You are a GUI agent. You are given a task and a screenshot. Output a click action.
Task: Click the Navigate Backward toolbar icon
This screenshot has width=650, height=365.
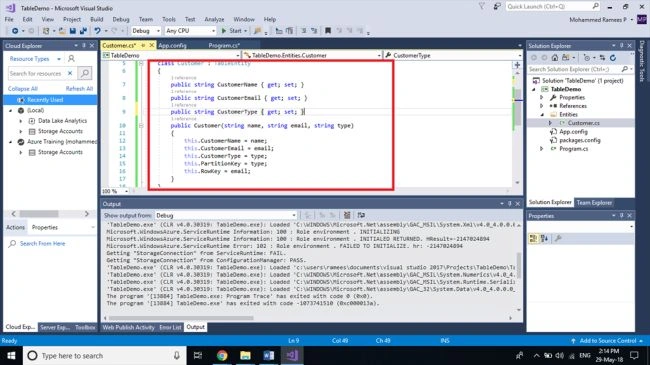(15, 31)
